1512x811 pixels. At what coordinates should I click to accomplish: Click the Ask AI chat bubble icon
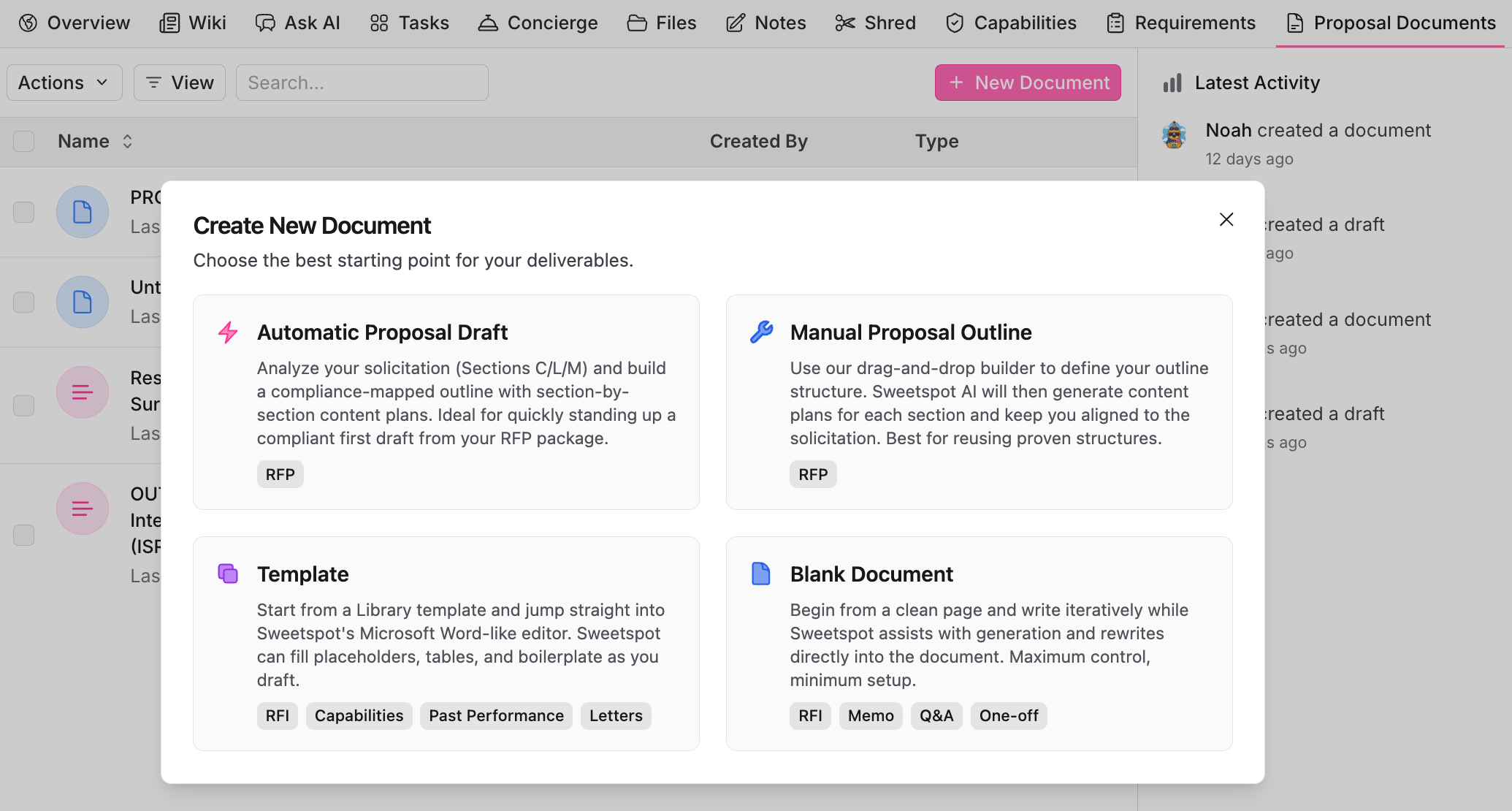click(265, 23)
